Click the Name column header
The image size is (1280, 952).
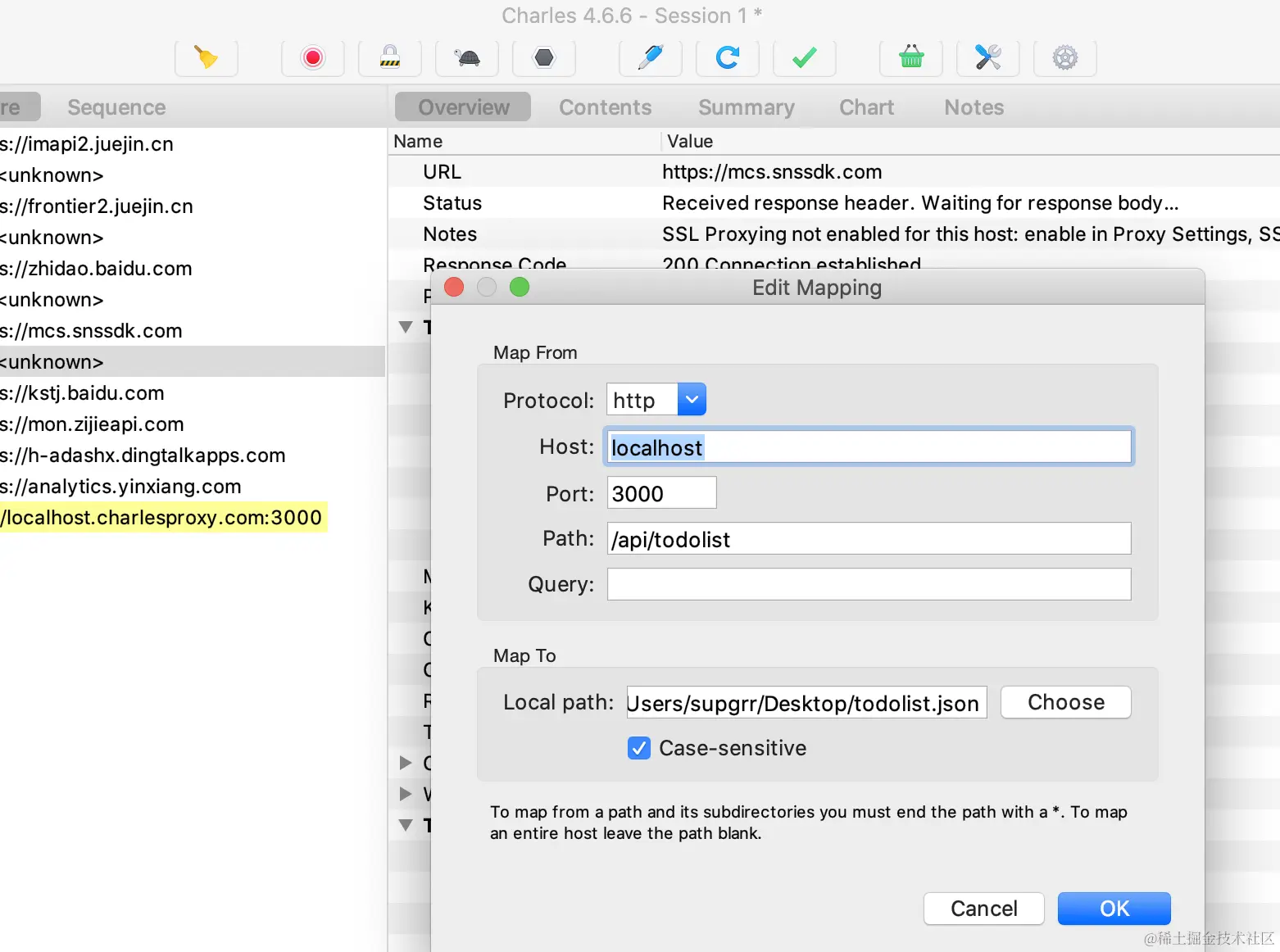tap(525, 141)
